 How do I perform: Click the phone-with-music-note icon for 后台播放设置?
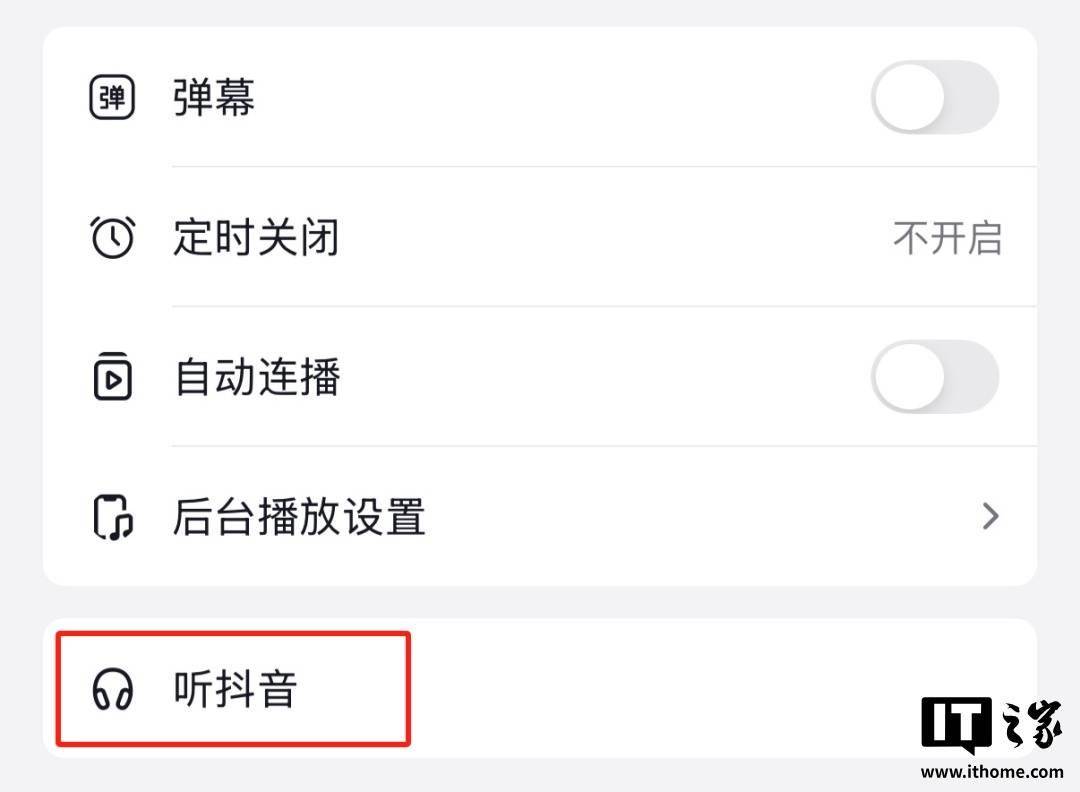pos(112,517)
